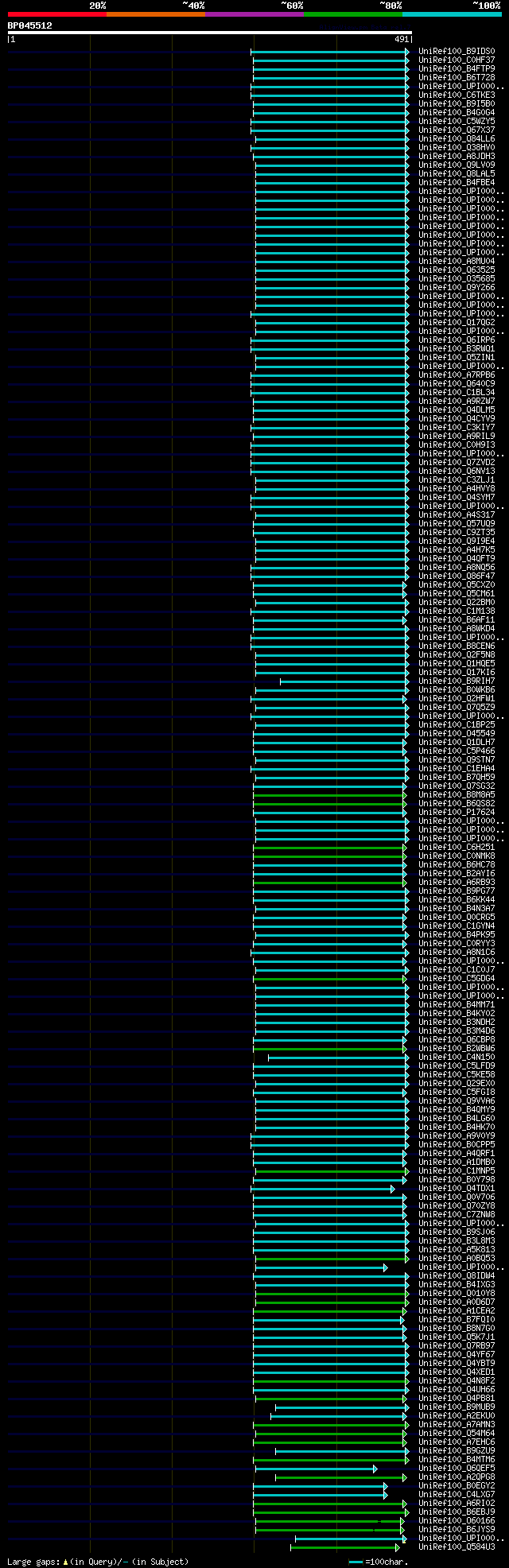Select the UniRef100_Q4TDX1 entry
Viewport: 509px width, 1568px height.
coord(457,1189)
